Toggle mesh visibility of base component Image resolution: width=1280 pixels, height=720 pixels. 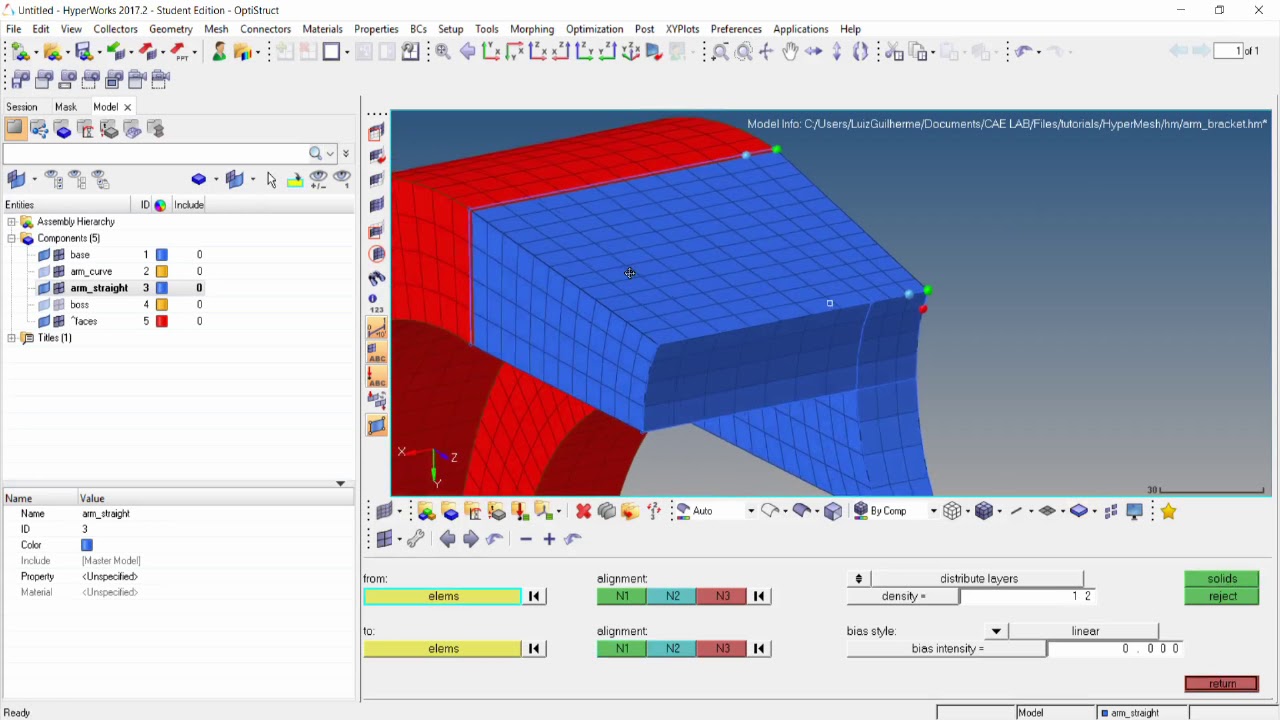pyautogui.click(x=59, y=255)
